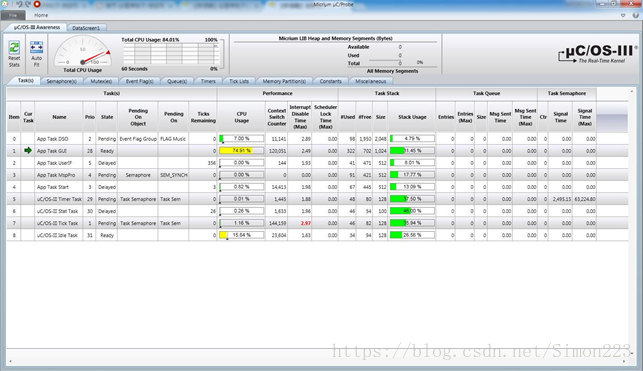Image resolution: width=643 pixels, height=371 pixels.
Task: Click the CPU Usage column header
Action: 242,117
